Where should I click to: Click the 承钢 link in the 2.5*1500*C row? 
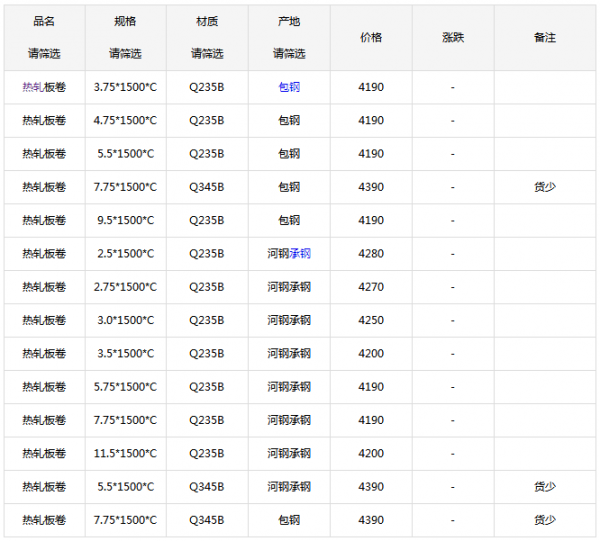click(x=300, y=254)
